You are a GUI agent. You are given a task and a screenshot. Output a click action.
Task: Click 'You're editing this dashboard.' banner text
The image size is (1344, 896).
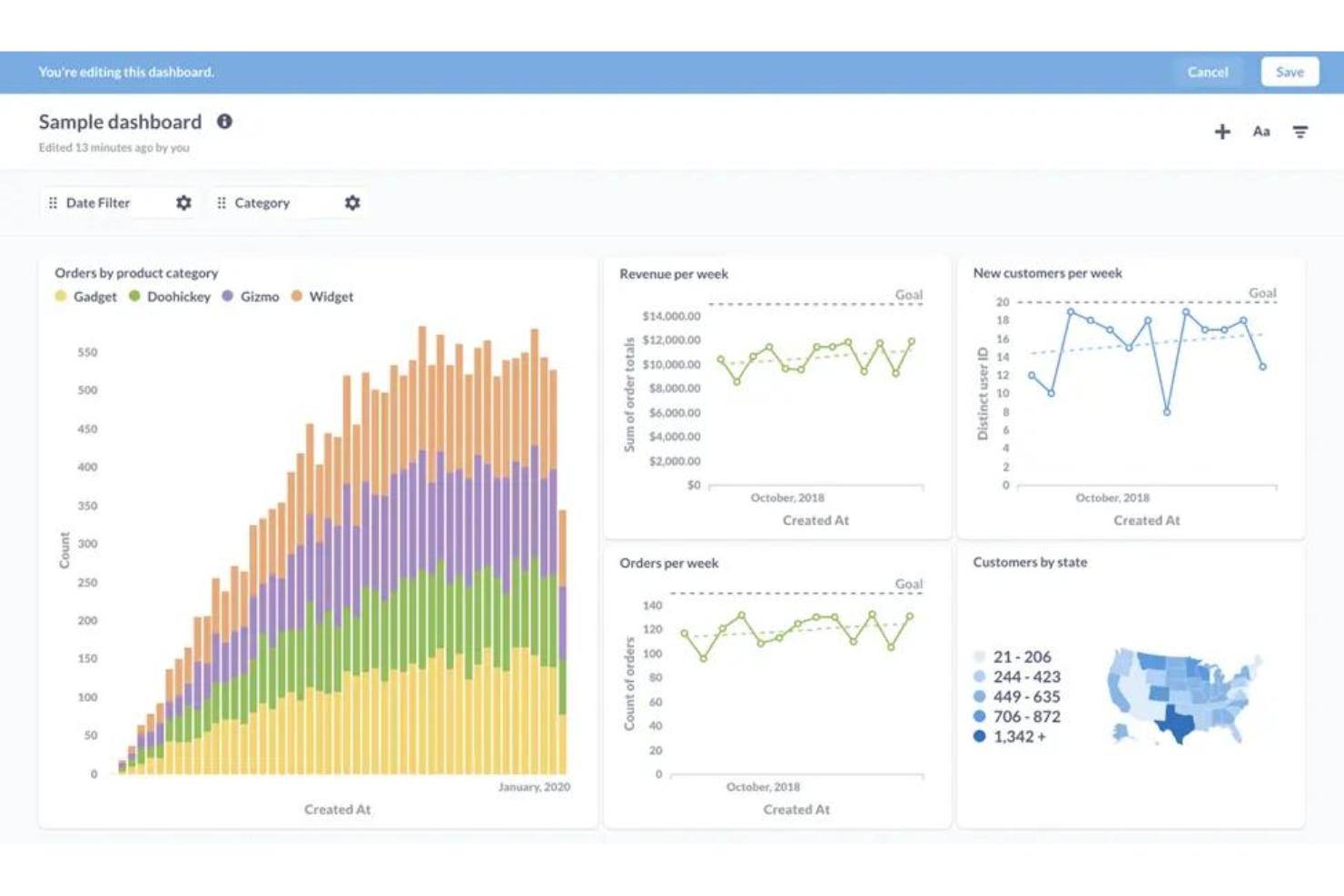(126, 72)
